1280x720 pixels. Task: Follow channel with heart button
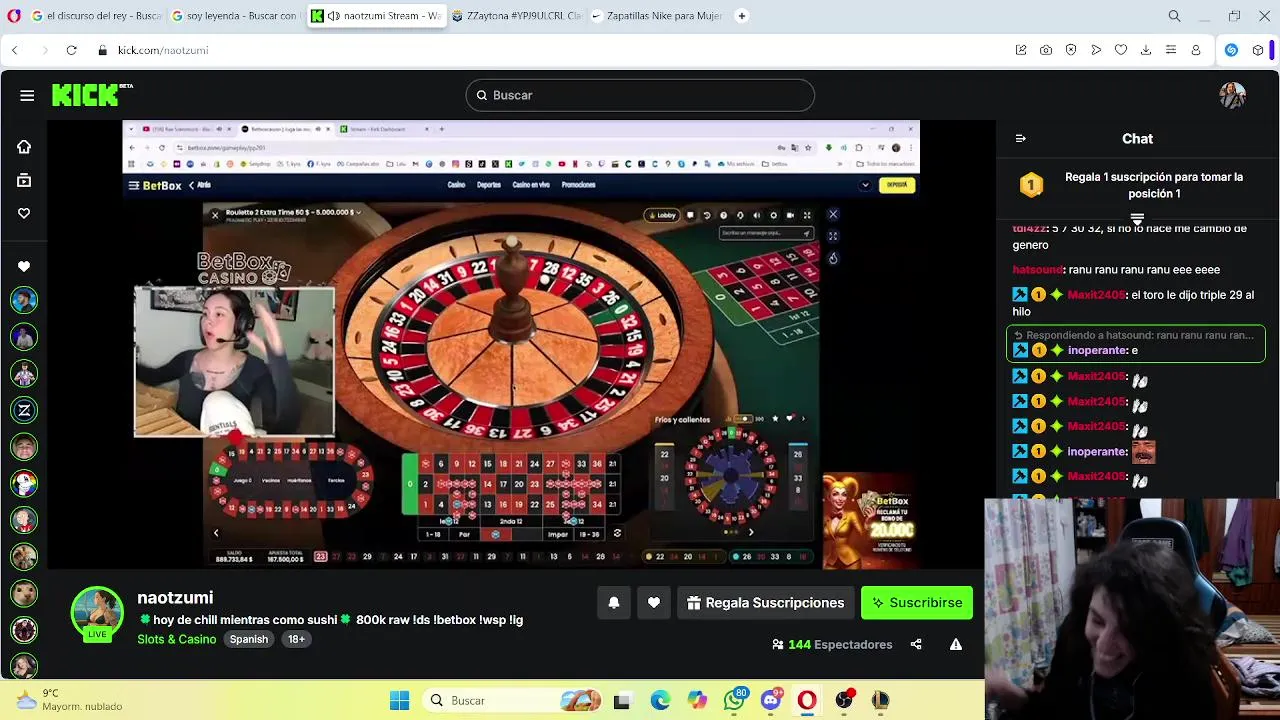pos(654,603)
